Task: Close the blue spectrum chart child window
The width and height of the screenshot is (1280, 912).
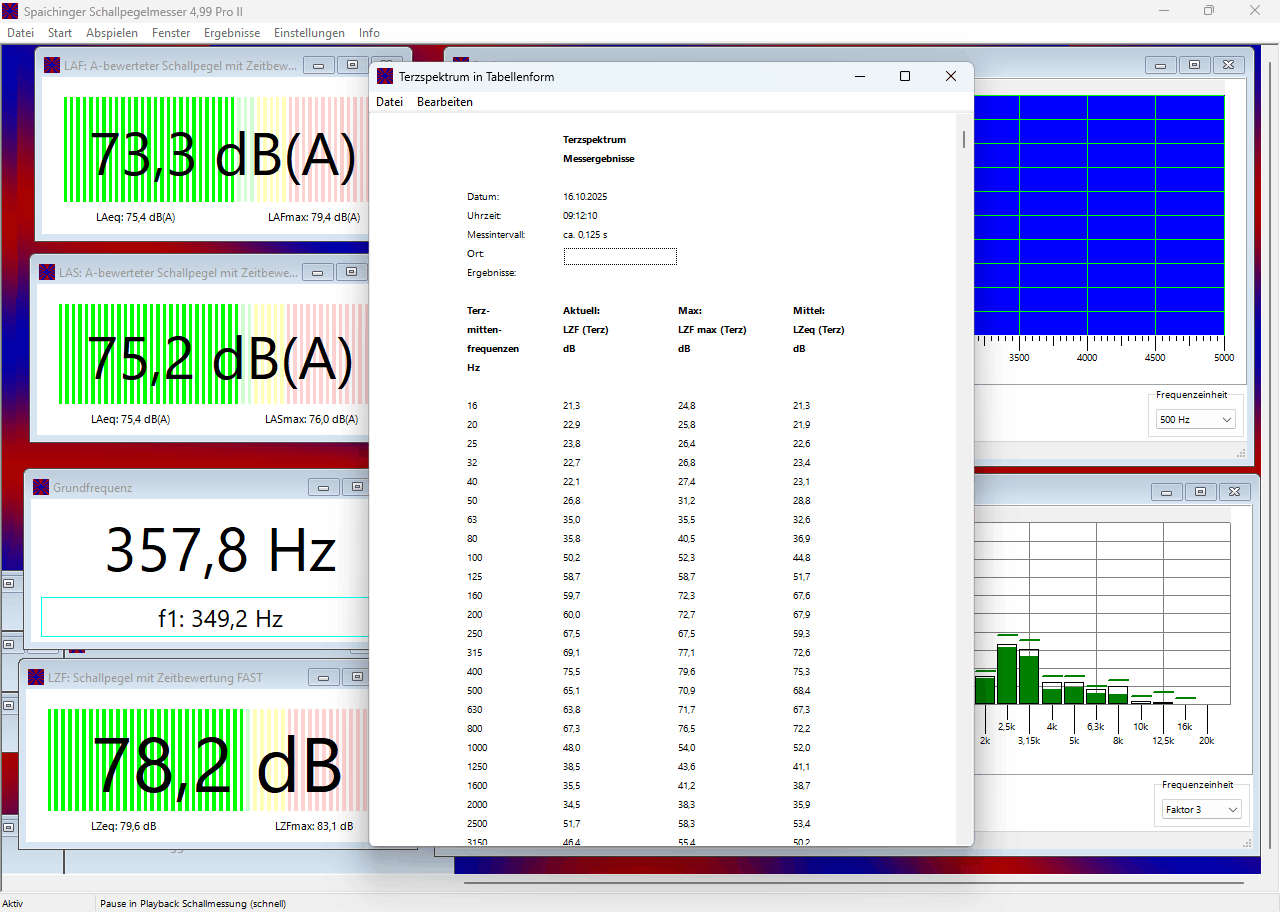Action: (x=1229, y=65)
